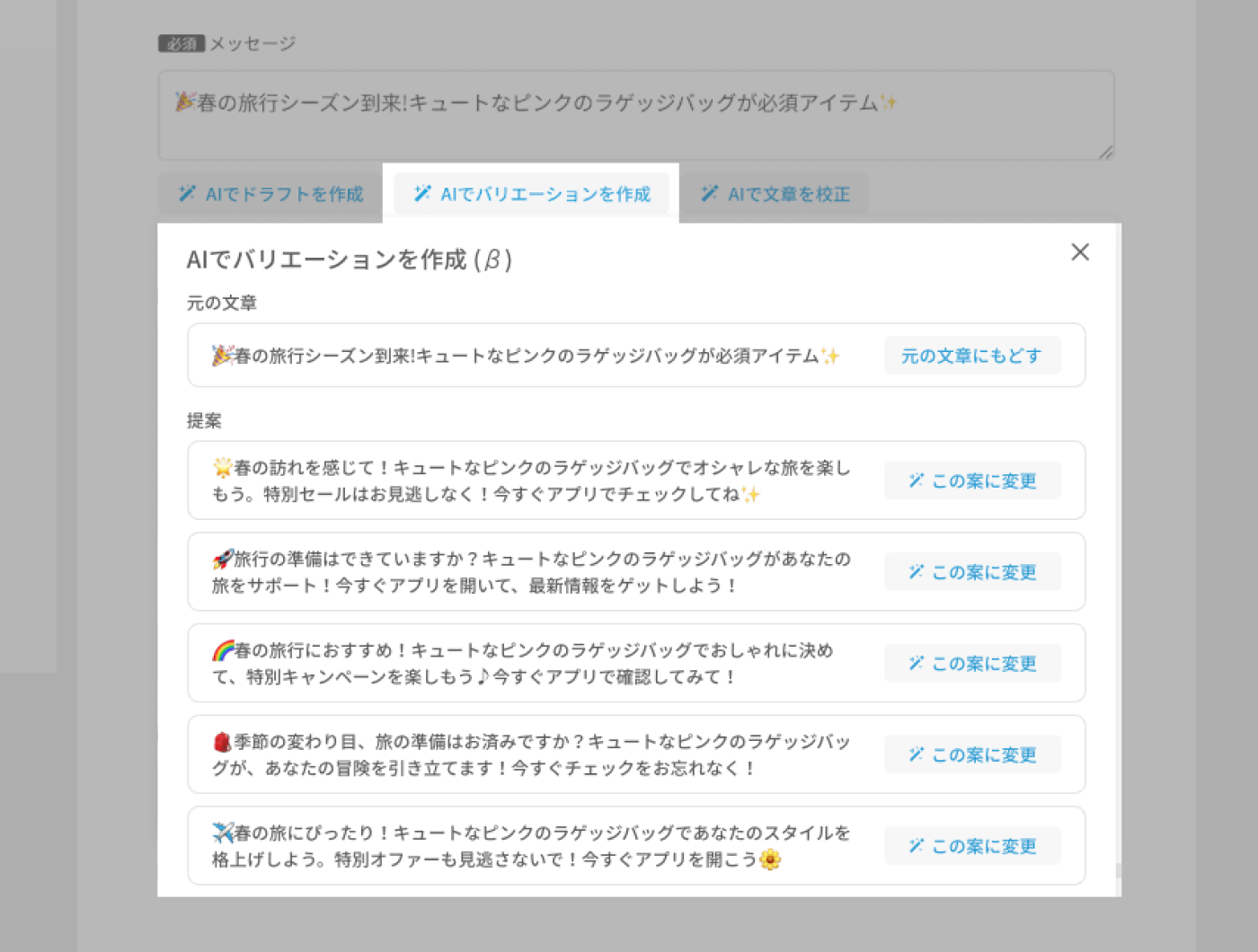Click the wand icon on the rainbow suggestion's change button
This screenshot has width=1258, height=952.
pyautogui.click(x=916, y=664)
